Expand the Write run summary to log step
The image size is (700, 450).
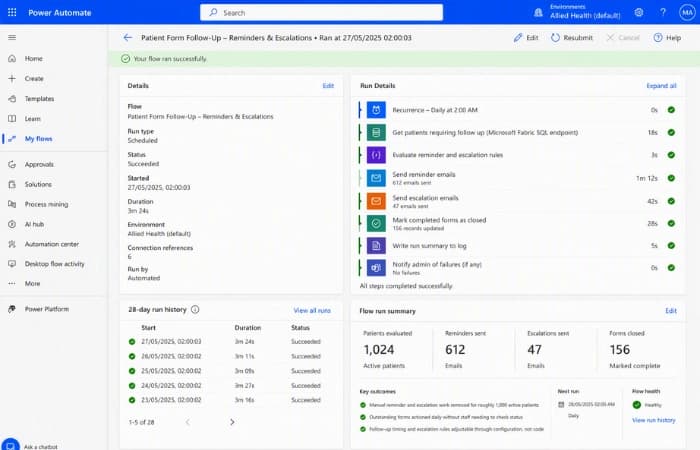(518, 246)
